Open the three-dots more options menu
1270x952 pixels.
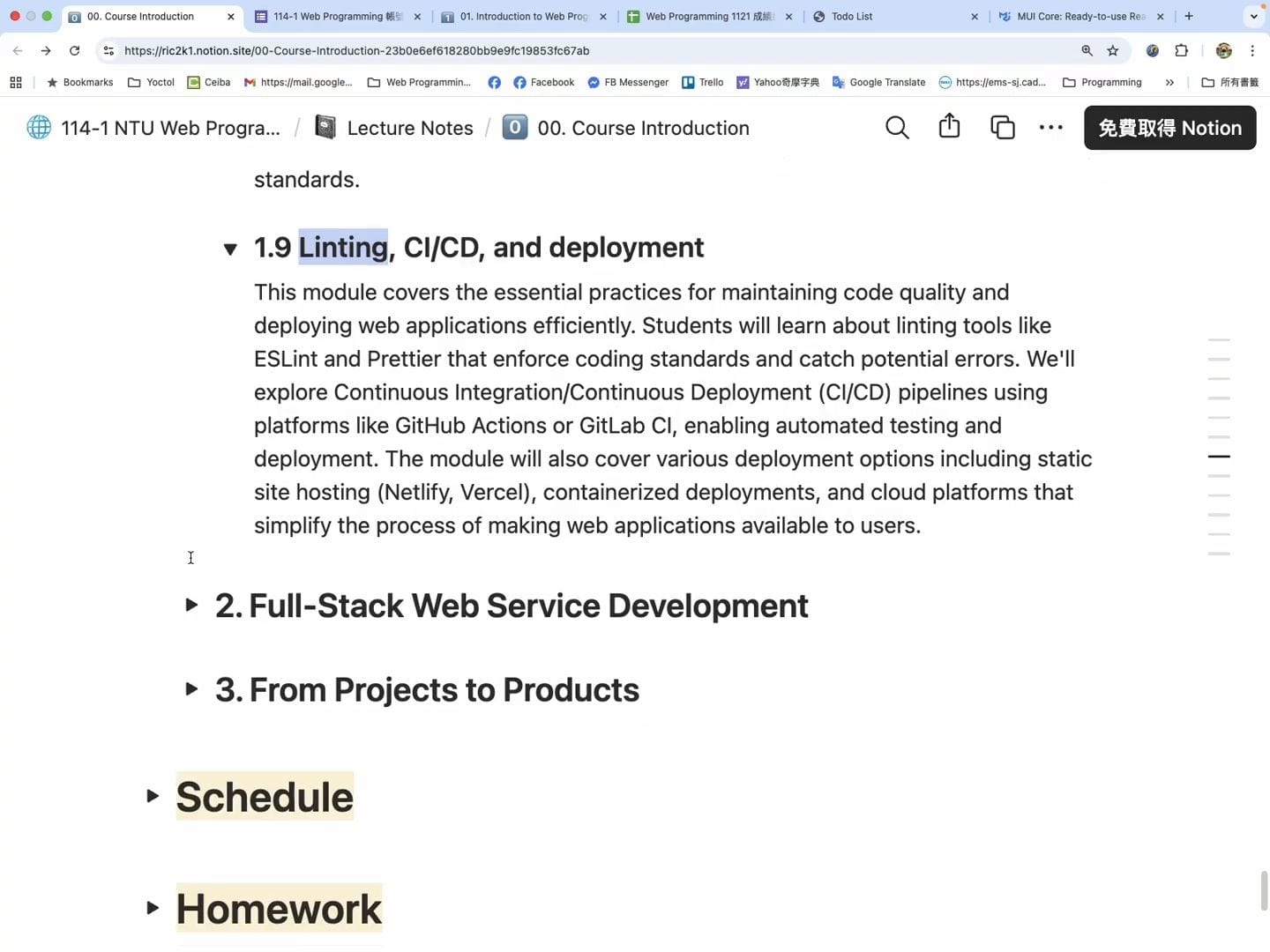pyautogui.click(x=1050, y=128)
